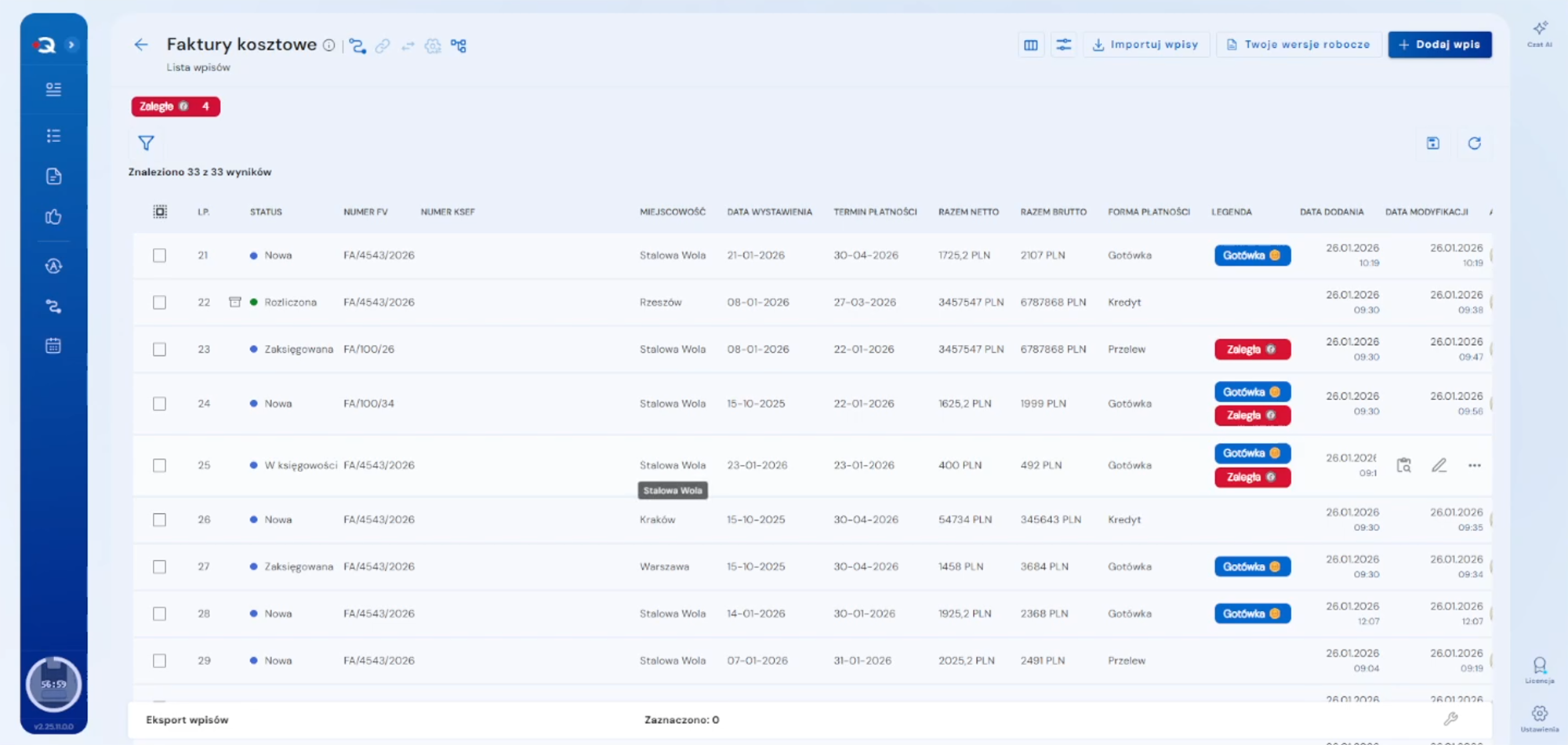Sort by the Termin płatności column header

(874, 212)
